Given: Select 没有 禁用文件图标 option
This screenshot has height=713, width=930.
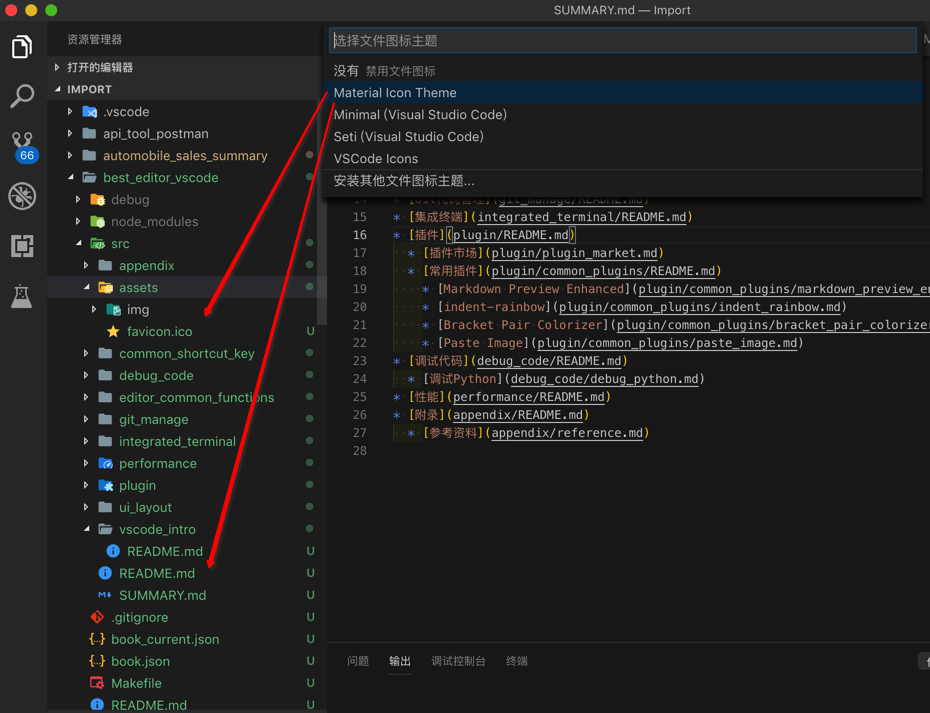Looking at the screenshot, I should pyautogui.click(x=623, y=71).
